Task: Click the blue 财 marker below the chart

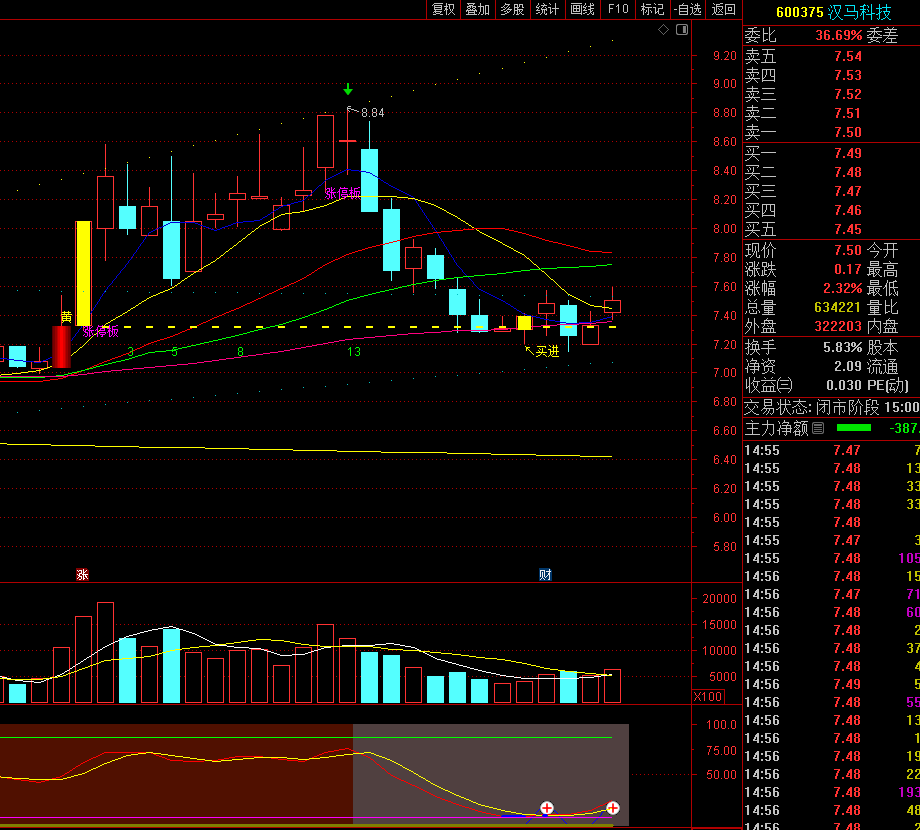Action: pyautogui.click(x=545, y=574)
